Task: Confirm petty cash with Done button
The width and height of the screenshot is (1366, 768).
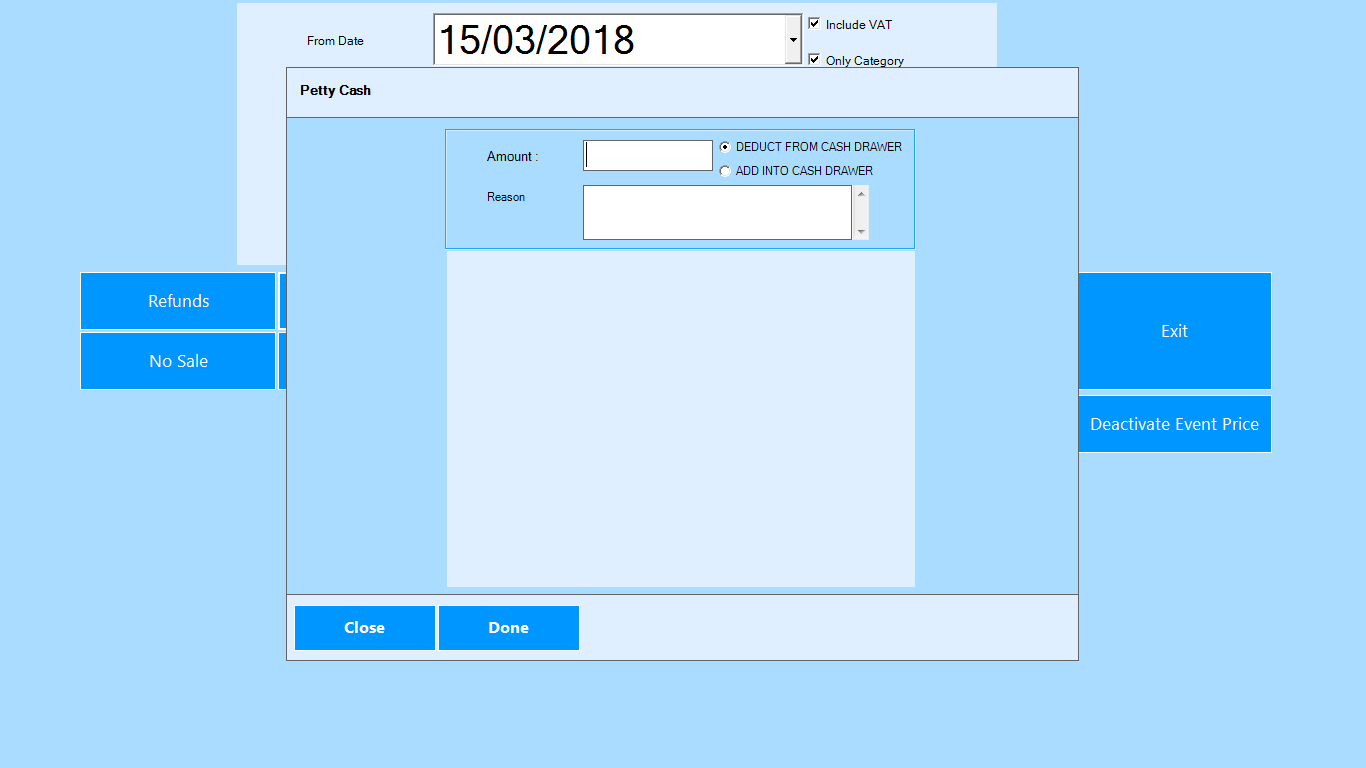Action: click(508, 628)
